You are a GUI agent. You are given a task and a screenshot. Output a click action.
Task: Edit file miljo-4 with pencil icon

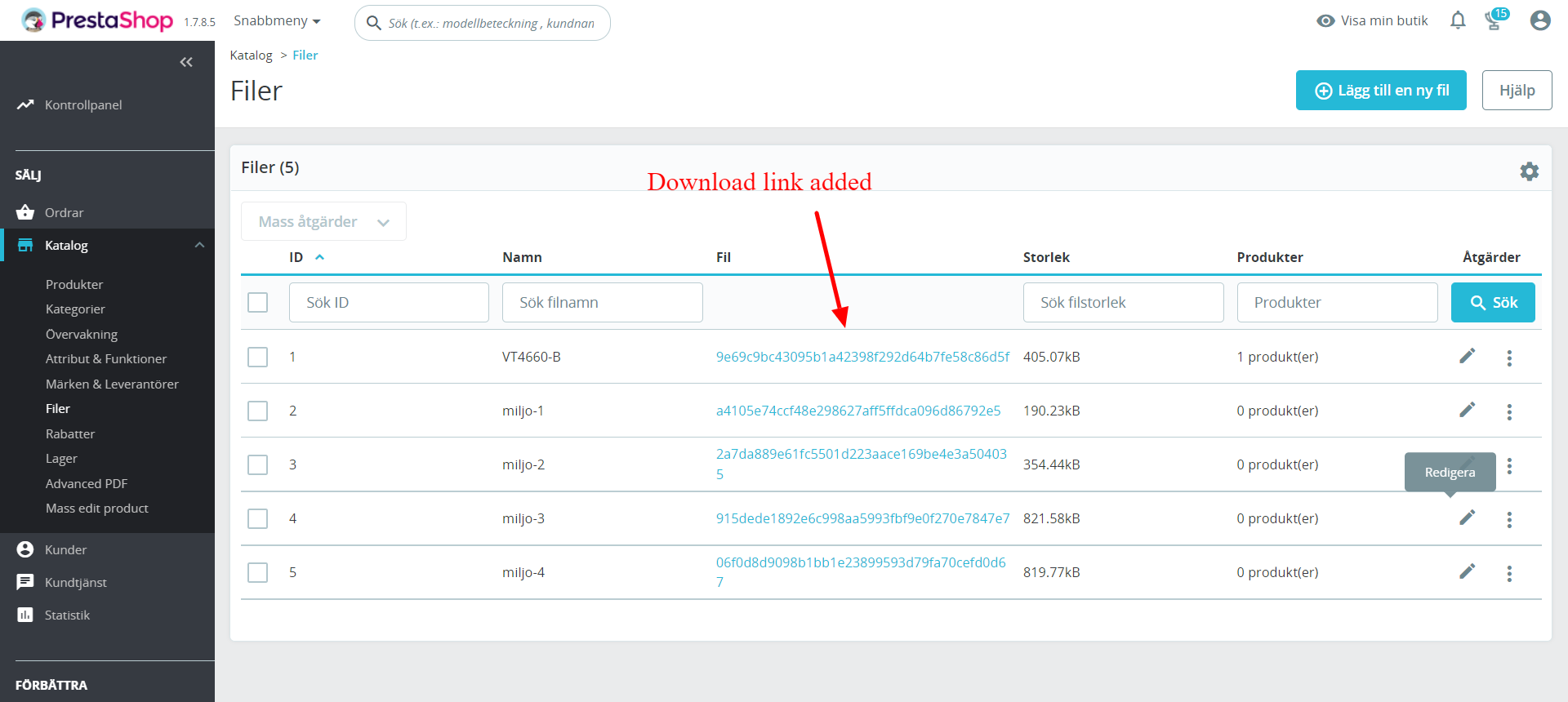pos(1468,571)
